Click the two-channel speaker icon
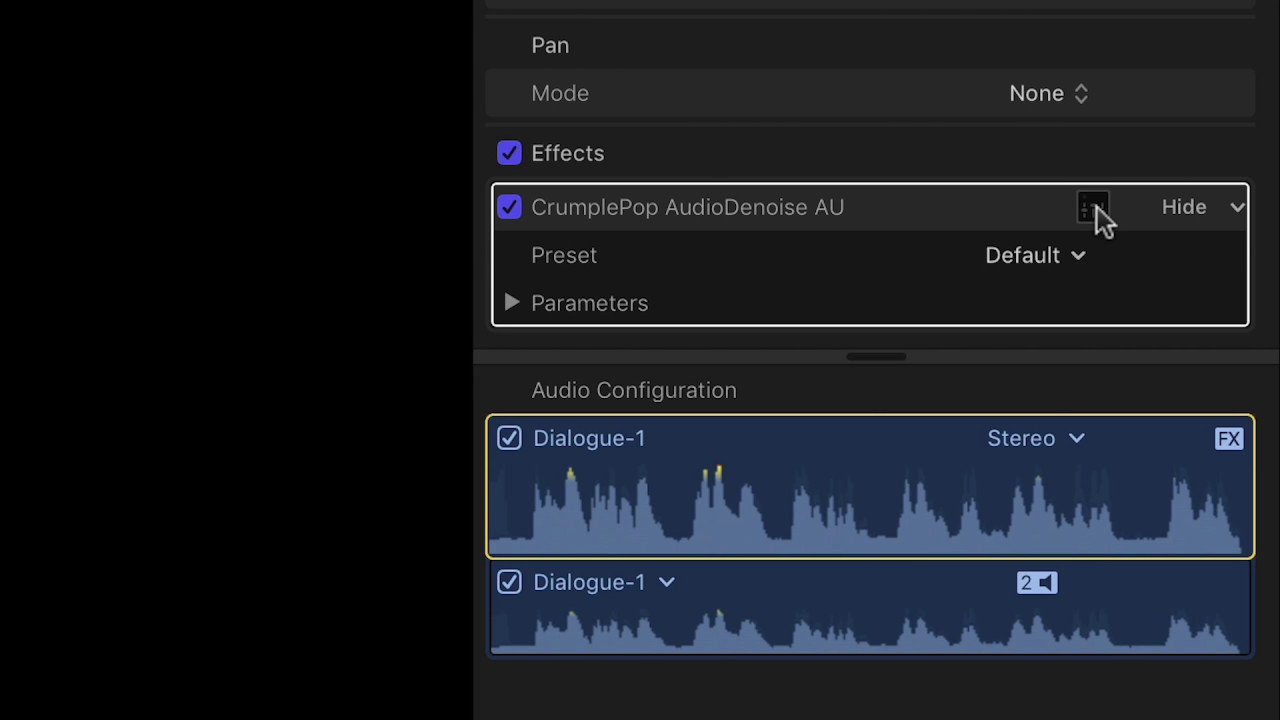 (x=1037, y=583)
